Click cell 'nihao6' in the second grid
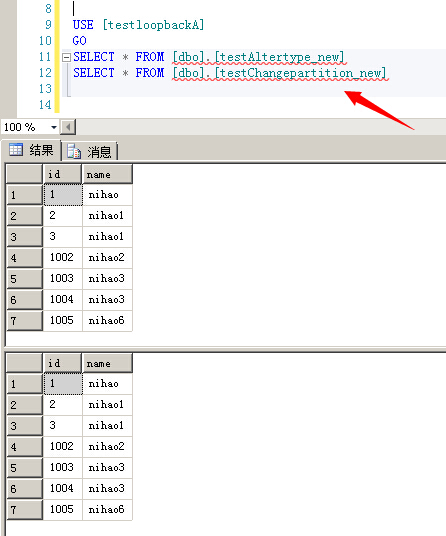The image size is (446, 536). [107, 509]
